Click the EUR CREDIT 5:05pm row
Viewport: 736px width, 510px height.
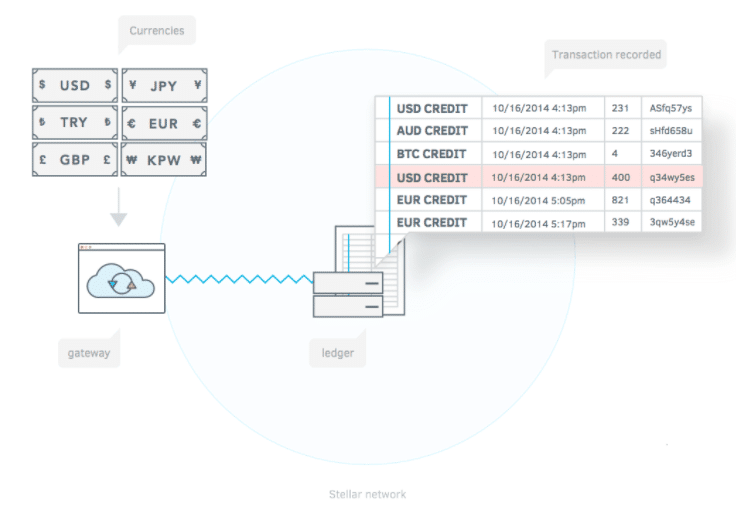click(538, 200)
